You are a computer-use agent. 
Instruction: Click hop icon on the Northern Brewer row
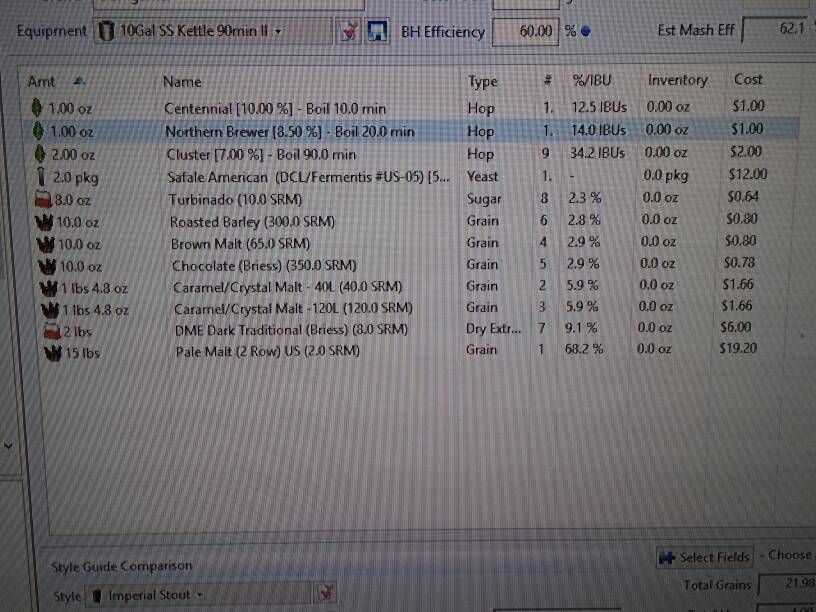pos(38,131)
